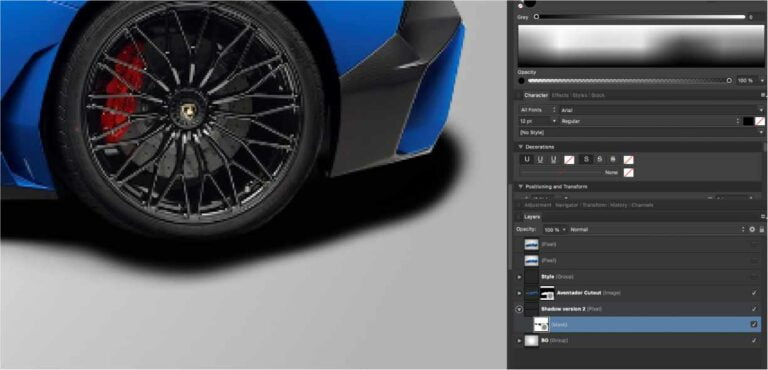Click the colour Opacity slider track
This screenshot has width=768, height=370.
[630, 80]
